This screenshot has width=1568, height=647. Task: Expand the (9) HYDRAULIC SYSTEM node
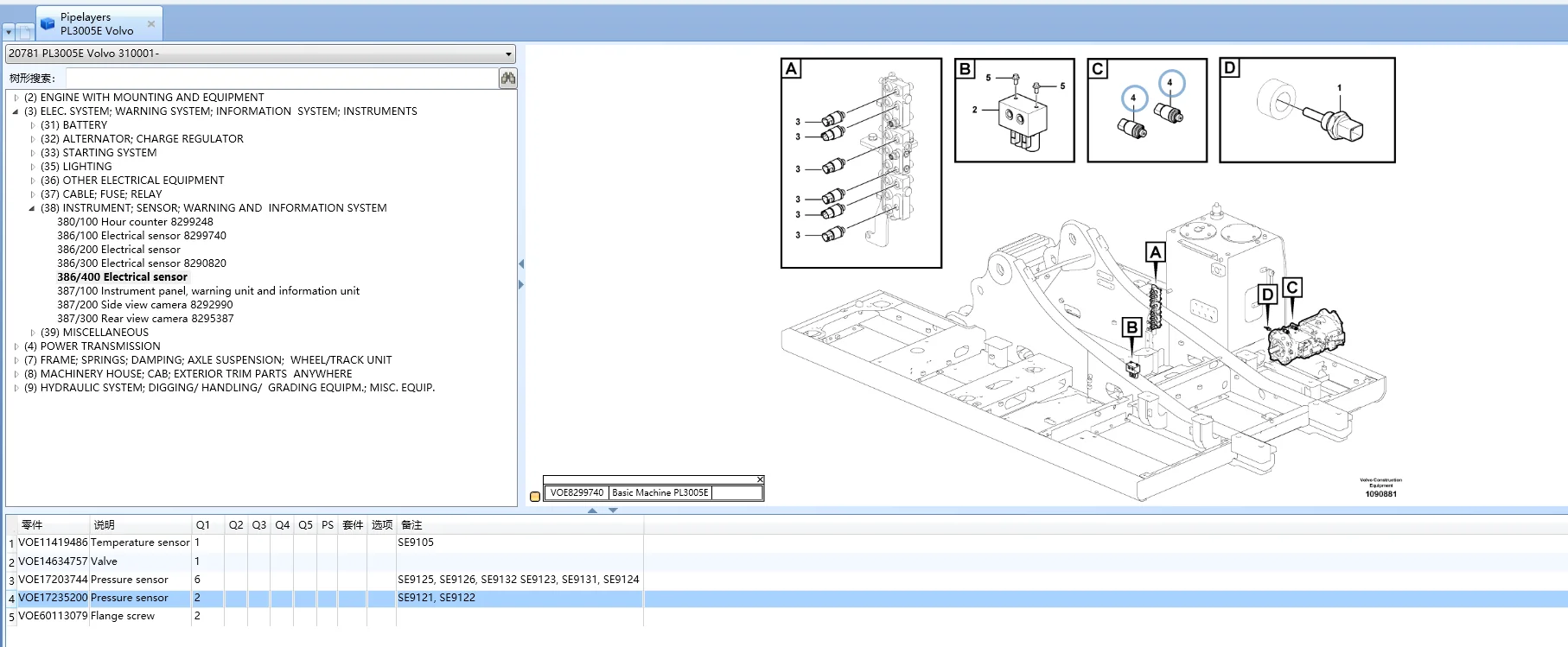click(x=16, y=388)
